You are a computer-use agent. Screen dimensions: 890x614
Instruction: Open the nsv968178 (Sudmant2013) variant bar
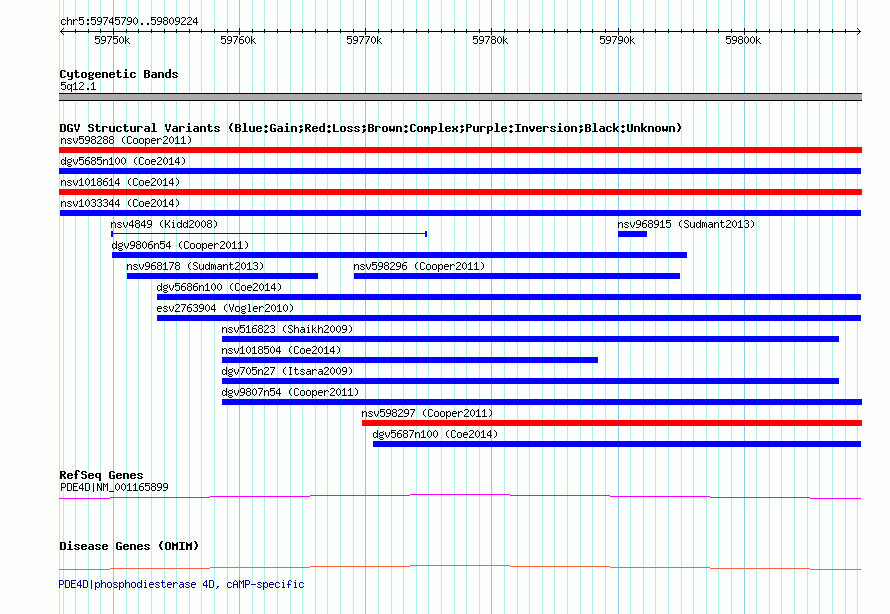222,276
